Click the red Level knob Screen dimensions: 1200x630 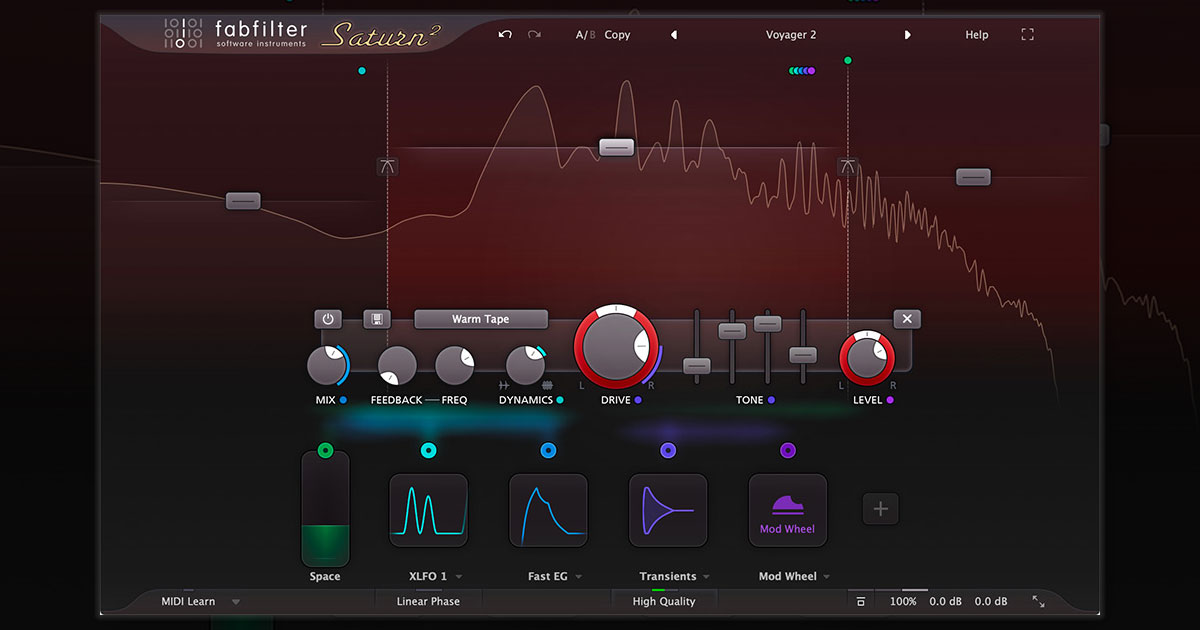click(x=867, y=359)
